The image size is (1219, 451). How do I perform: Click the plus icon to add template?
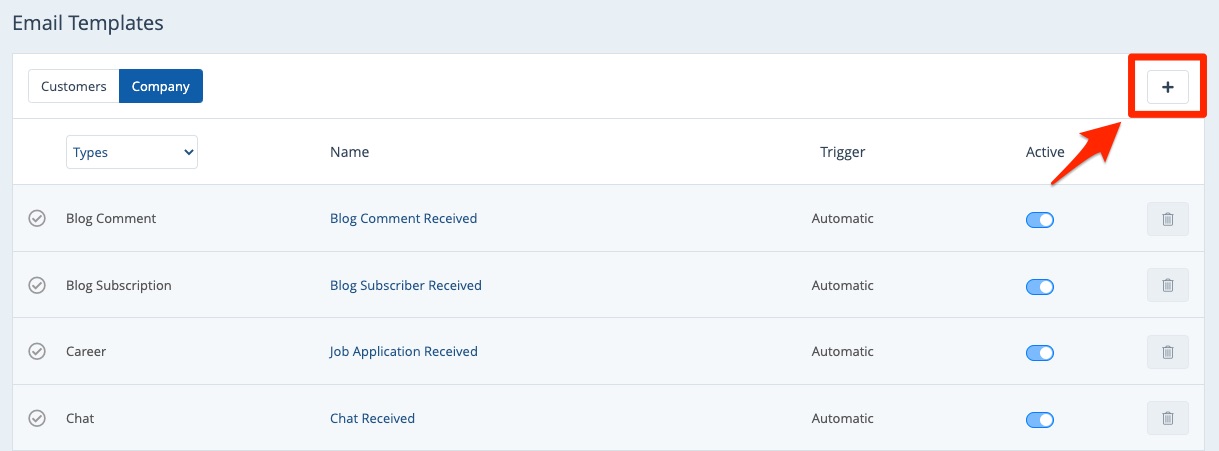tap(1167, 87)
